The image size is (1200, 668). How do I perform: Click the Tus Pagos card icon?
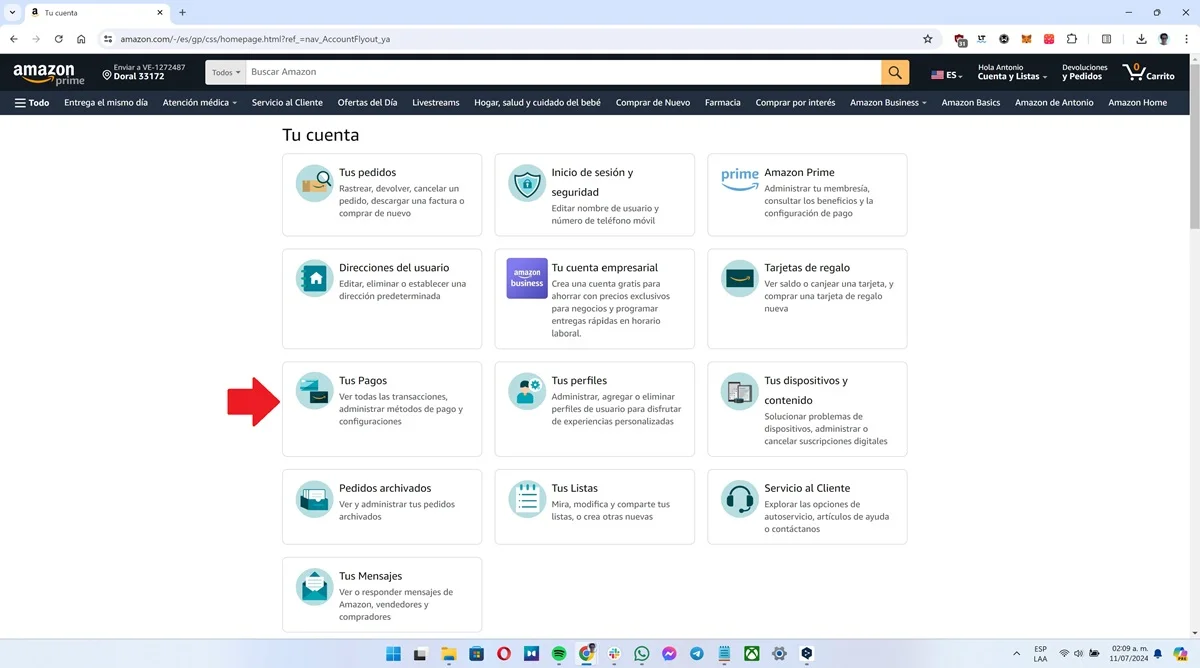coord(314,391)
